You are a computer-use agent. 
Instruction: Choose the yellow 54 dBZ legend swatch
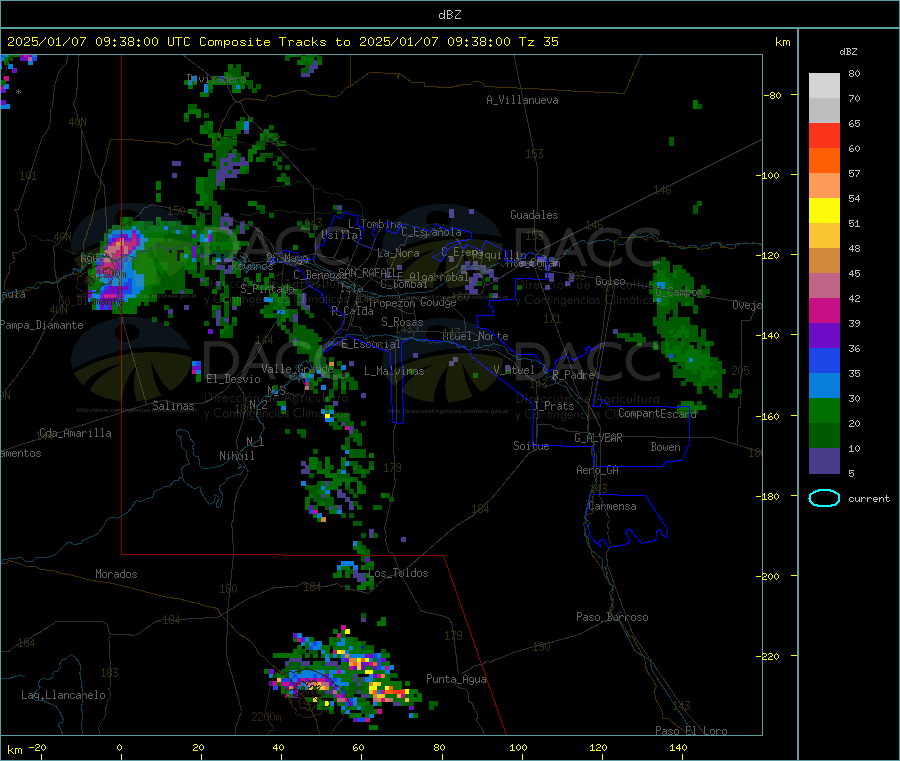[x=824, y=211]
